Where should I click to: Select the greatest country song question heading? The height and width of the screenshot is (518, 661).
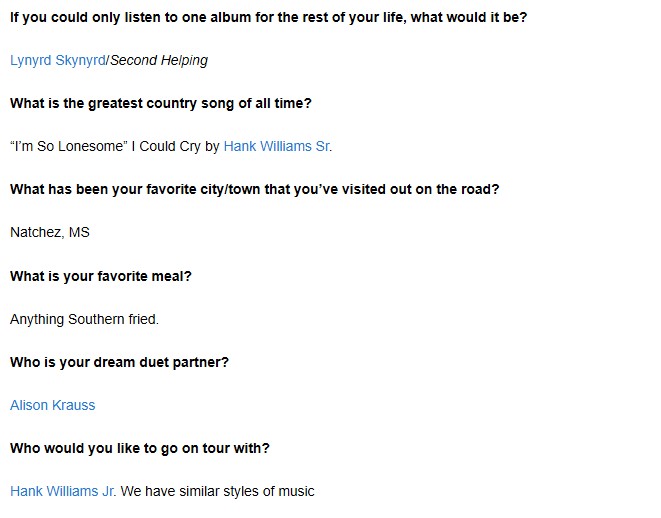click(x=161, y=103)
